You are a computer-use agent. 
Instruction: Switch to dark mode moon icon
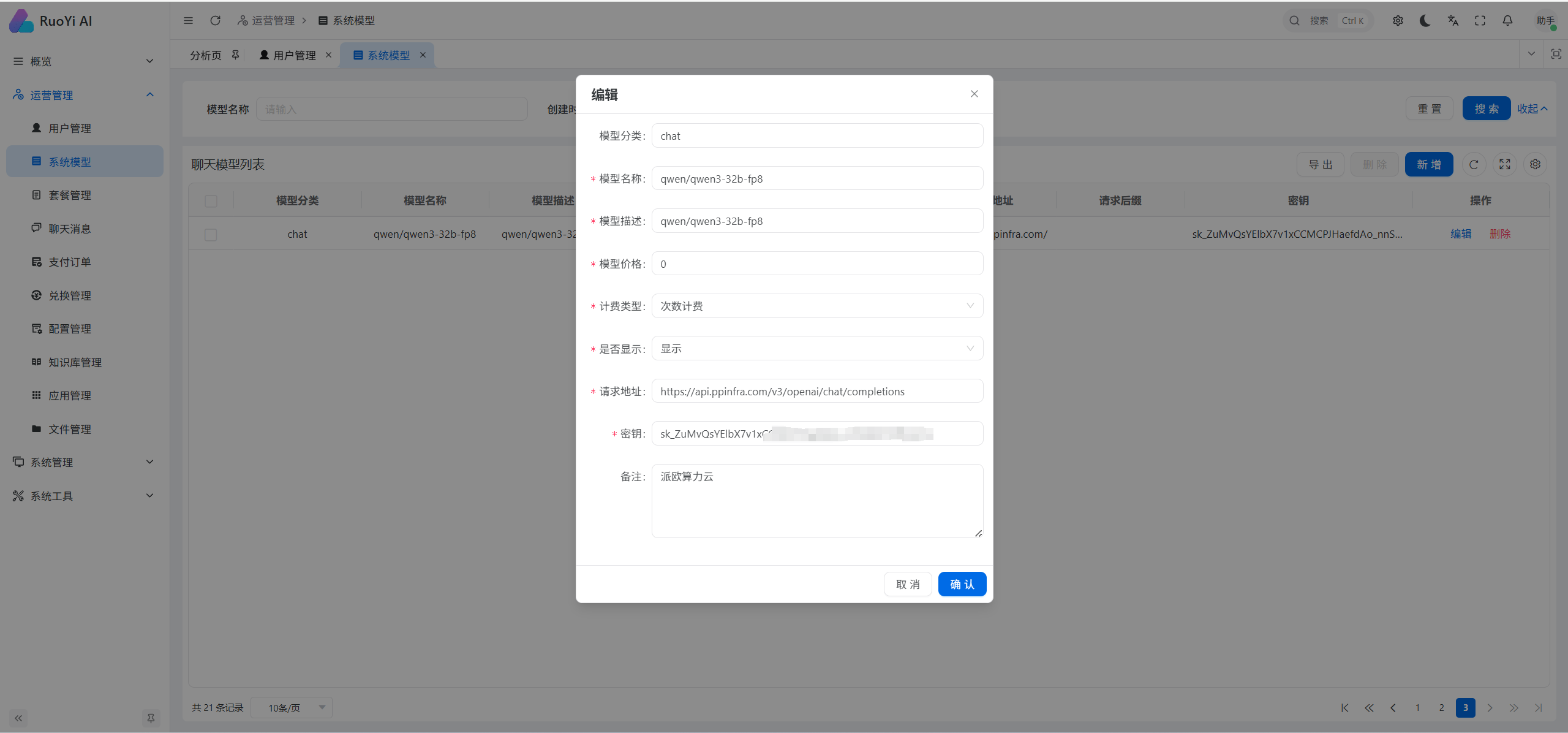point(1425,20)
